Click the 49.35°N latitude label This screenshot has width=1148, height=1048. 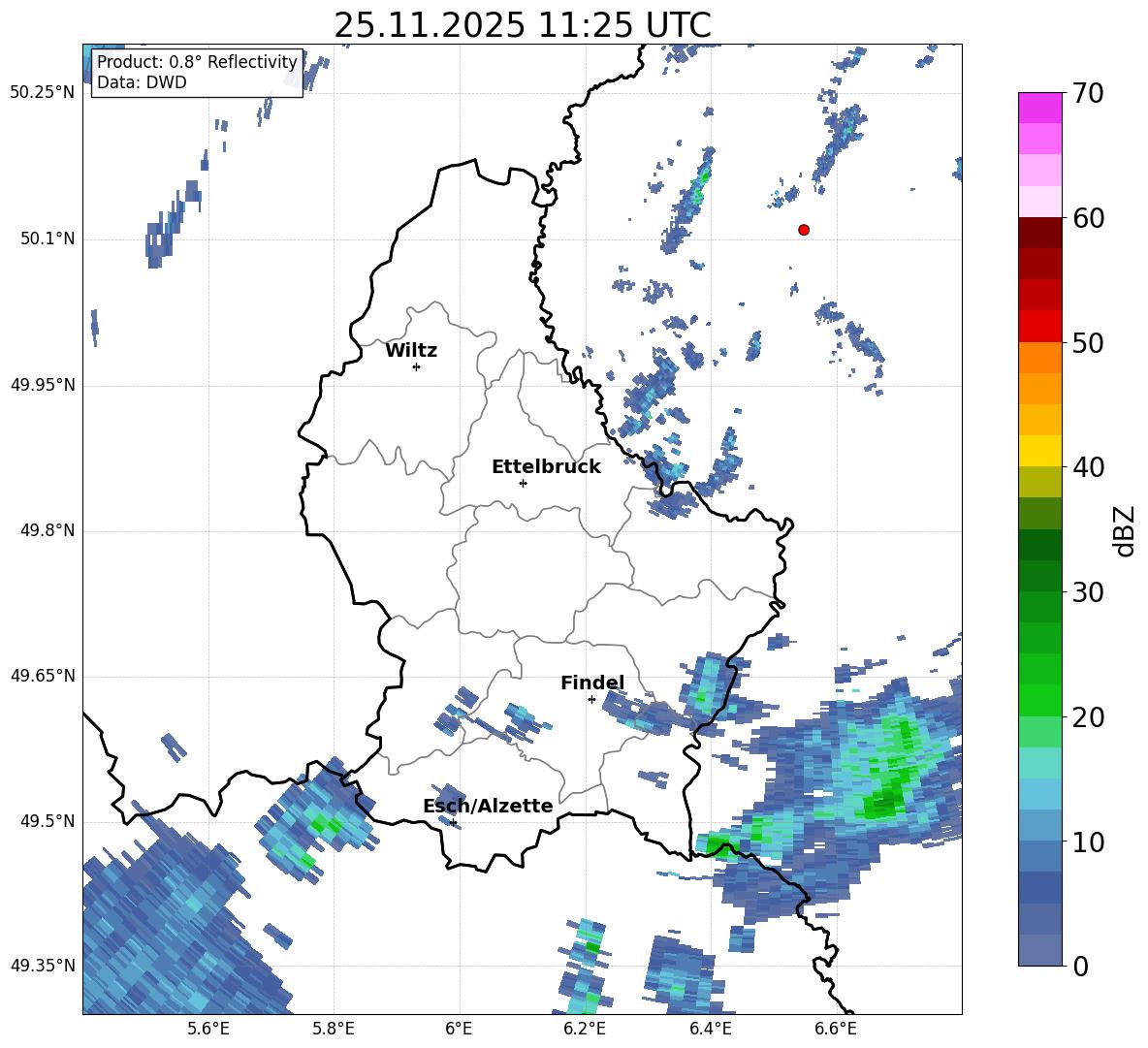click(43, 966)
